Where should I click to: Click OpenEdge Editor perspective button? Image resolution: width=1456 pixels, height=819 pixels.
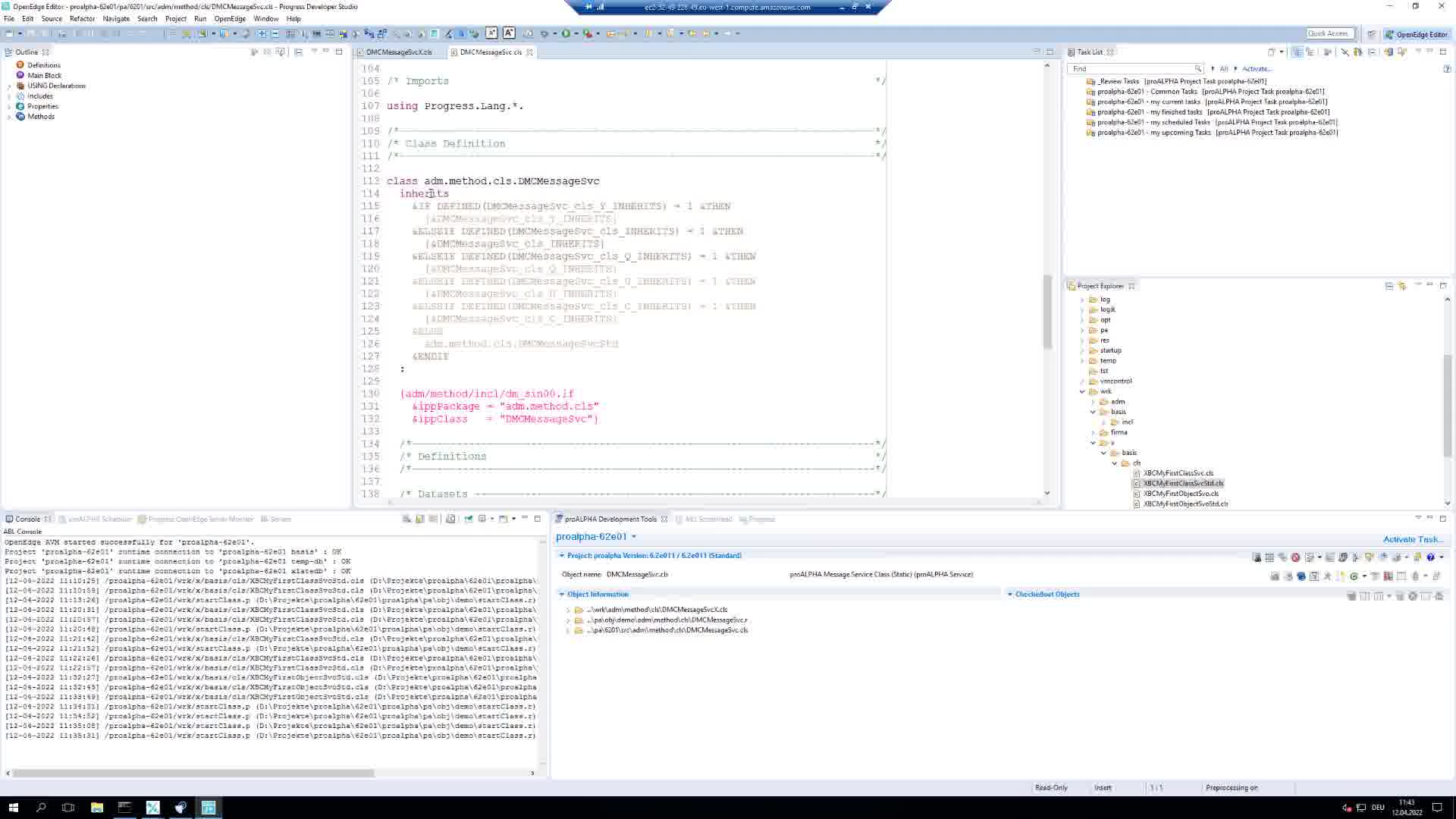click(x=1417, y=34)
